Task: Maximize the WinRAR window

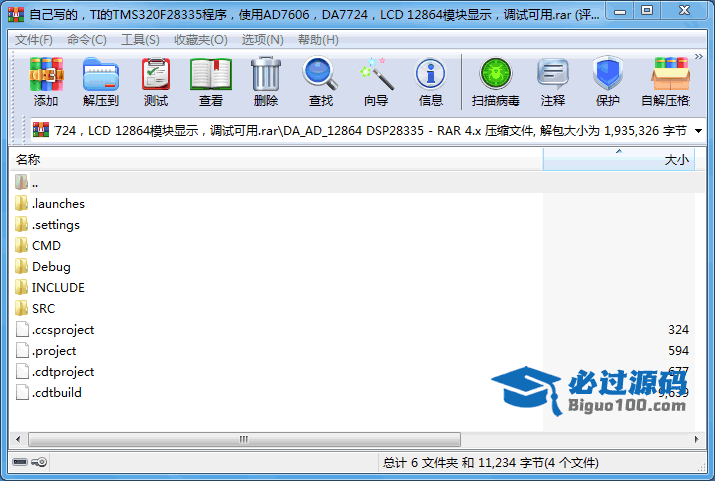Action: point(647,10)
